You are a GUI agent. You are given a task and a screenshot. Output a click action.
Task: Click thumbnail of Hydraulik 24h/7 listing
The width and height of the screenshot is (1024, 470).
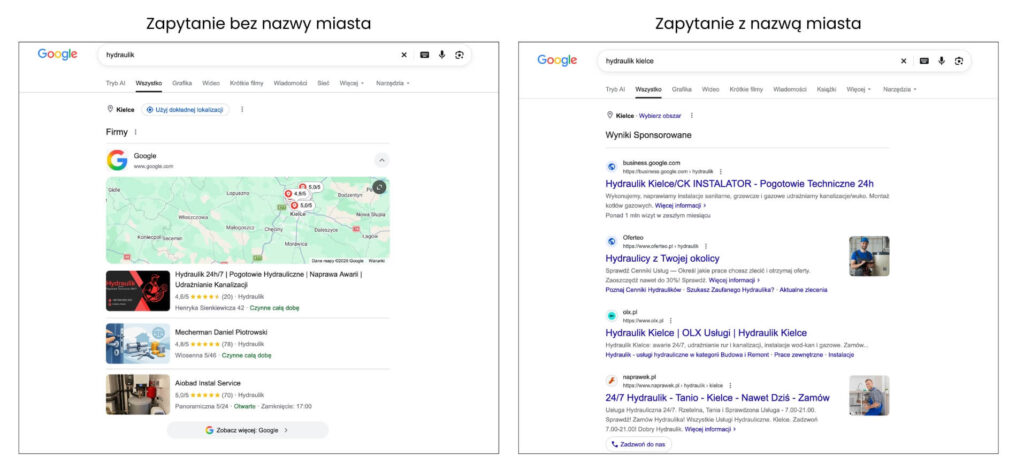138,290
